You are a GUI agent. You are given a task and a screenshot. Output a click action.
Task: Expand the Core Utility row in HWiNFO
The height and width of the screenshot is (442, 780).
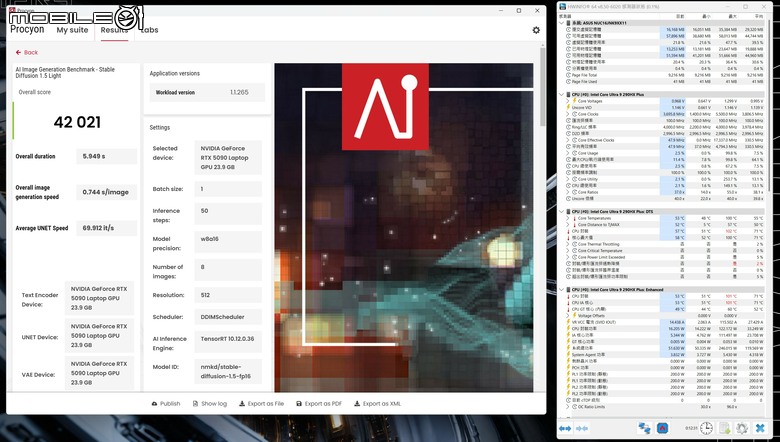point(568,179)
